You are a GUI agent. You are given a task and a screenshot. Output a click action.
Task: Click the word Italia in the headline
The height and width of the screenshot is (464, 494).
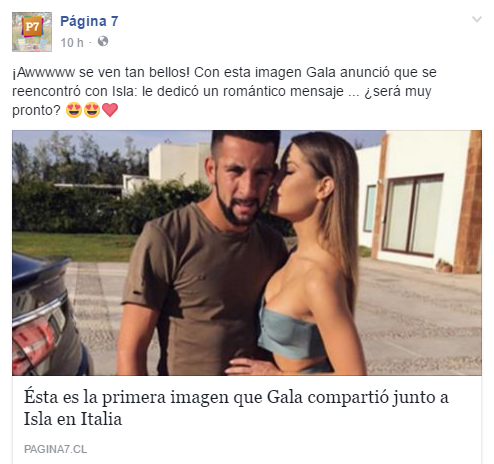click(x=101, y=419)
